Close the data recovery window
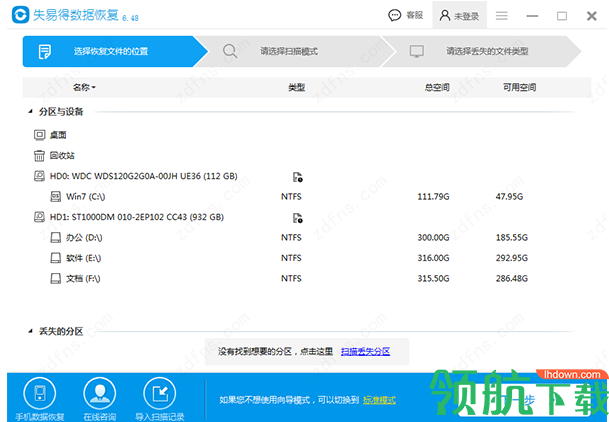 592,16
